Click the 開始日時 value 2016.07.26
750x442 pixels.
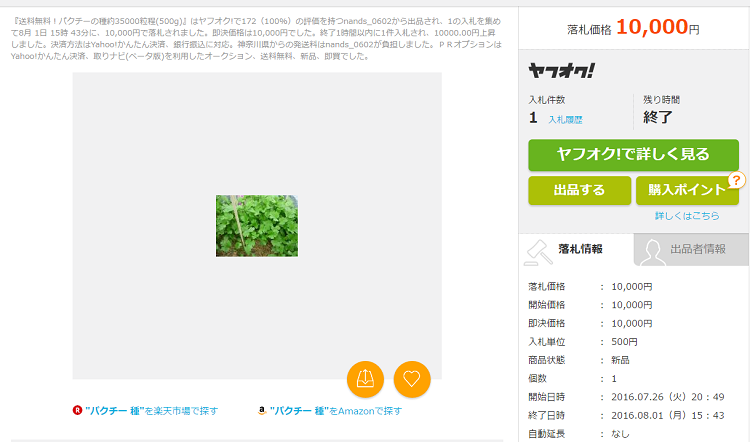tap(668, 397)
